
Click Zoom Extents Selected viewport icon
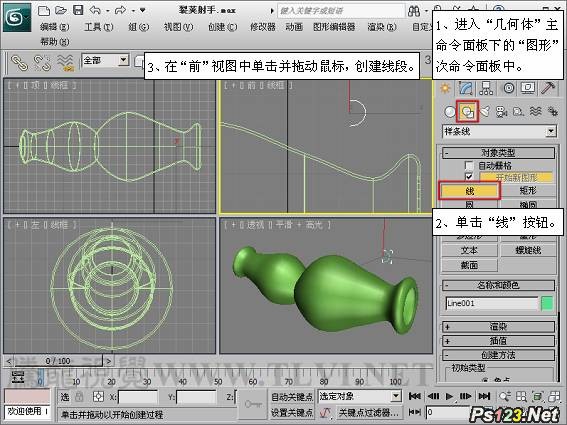[x=537, y=397]
